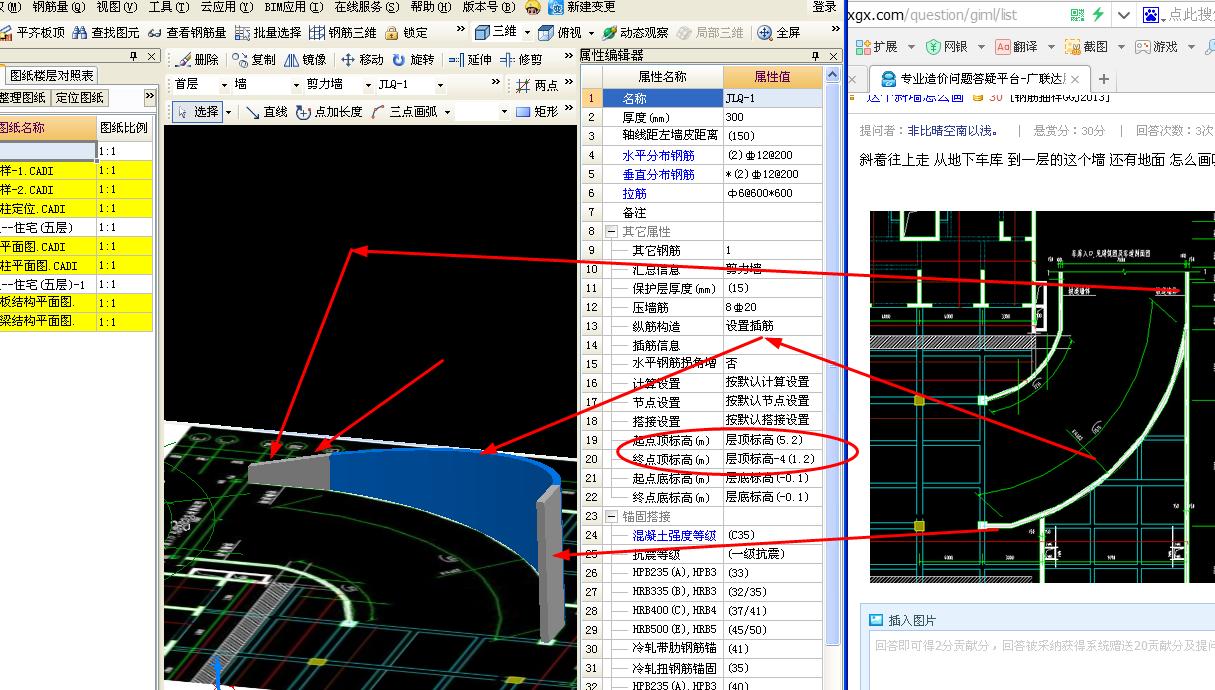Click the 修剪 trim tool
Screen dimensions: 1215x690
(522, 60)
